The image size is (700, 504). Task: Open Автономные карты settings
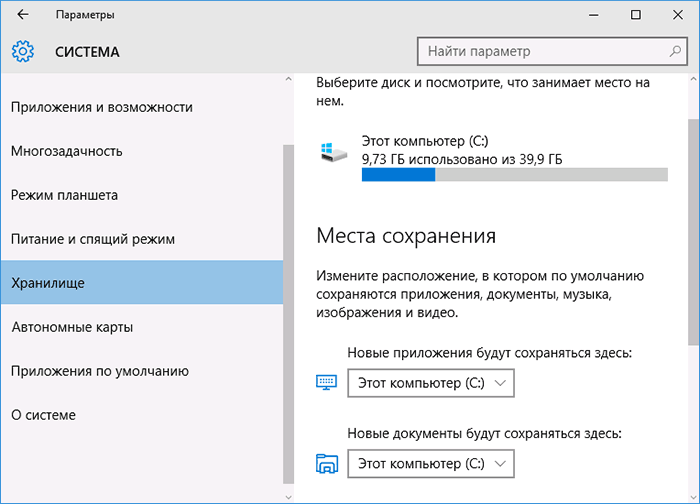(x=72, y=327)
